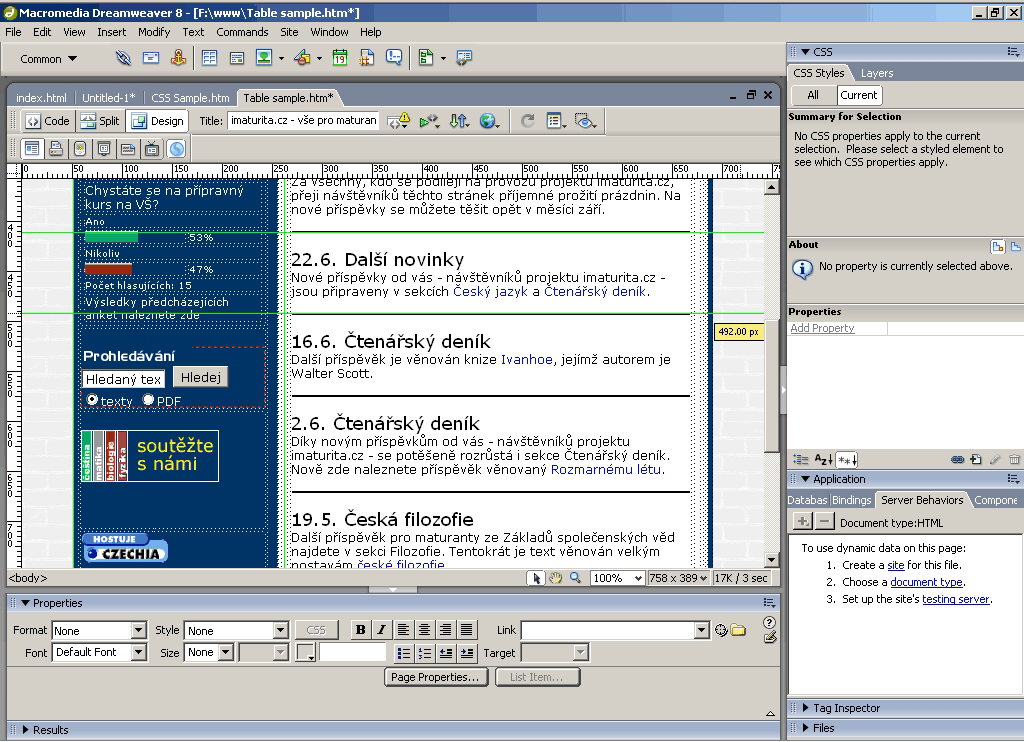Open the Font dropdown
1024x742 pixels.
coord(138,652)
